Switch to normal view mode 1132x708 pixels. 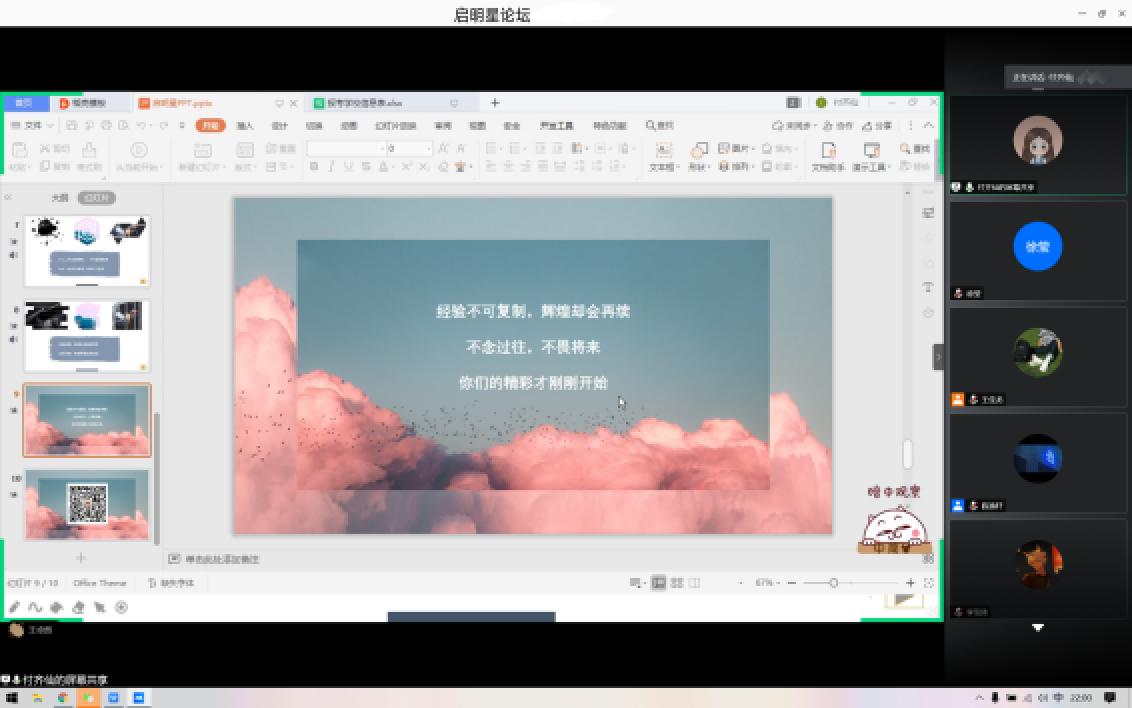coord(659,583)
